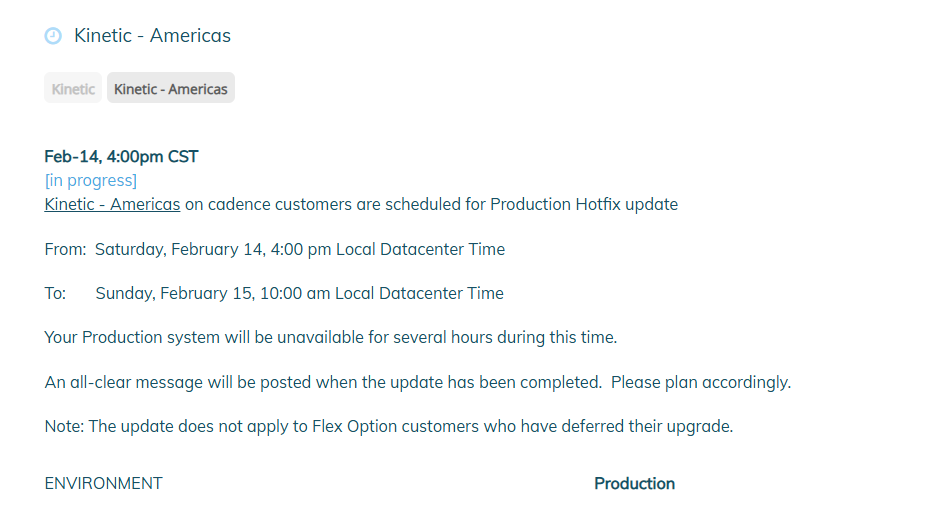Click Local Datacenter Time in To line
941x518 pixels.
tap(419, 294)
